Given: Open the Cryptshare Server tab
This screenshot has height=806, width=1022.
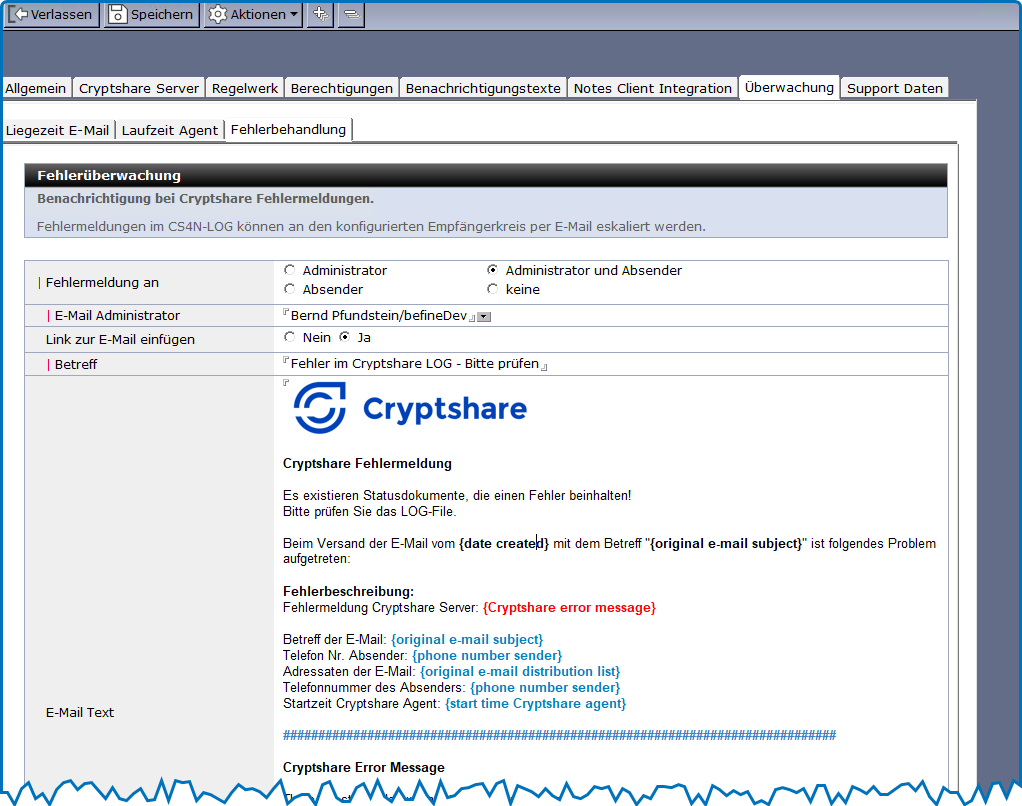Looking at the screenshot, I should tap(139, 88).
